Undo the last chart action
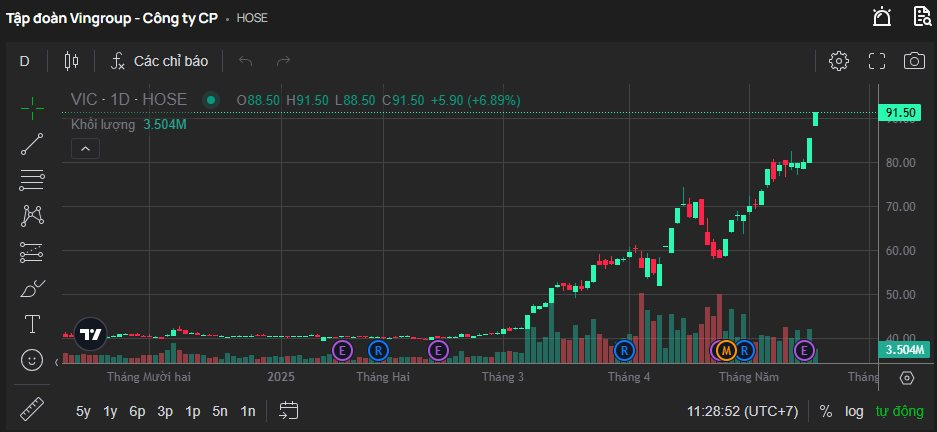Viewport: 937px width, 432px height. [246, 60]
